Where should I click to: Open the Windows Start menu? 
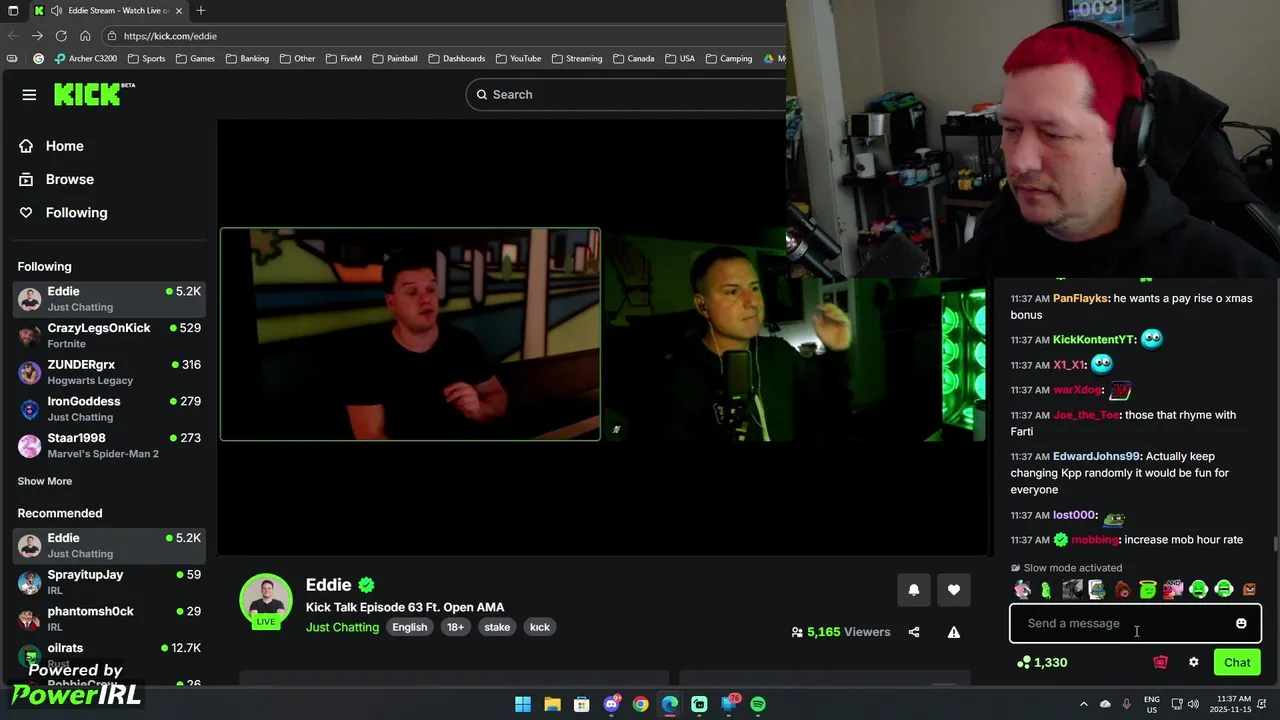tap(523, 704)
